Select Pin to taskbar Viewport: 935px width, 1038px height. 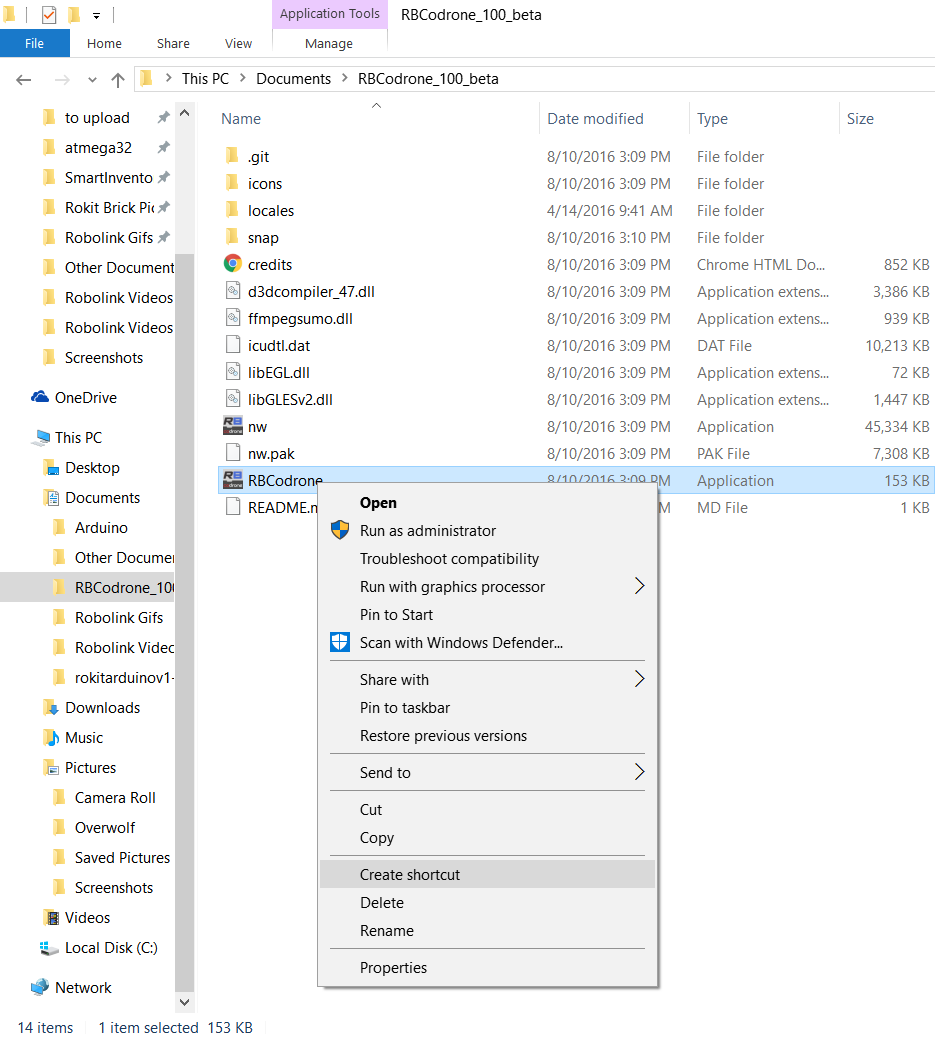[487, 707]
